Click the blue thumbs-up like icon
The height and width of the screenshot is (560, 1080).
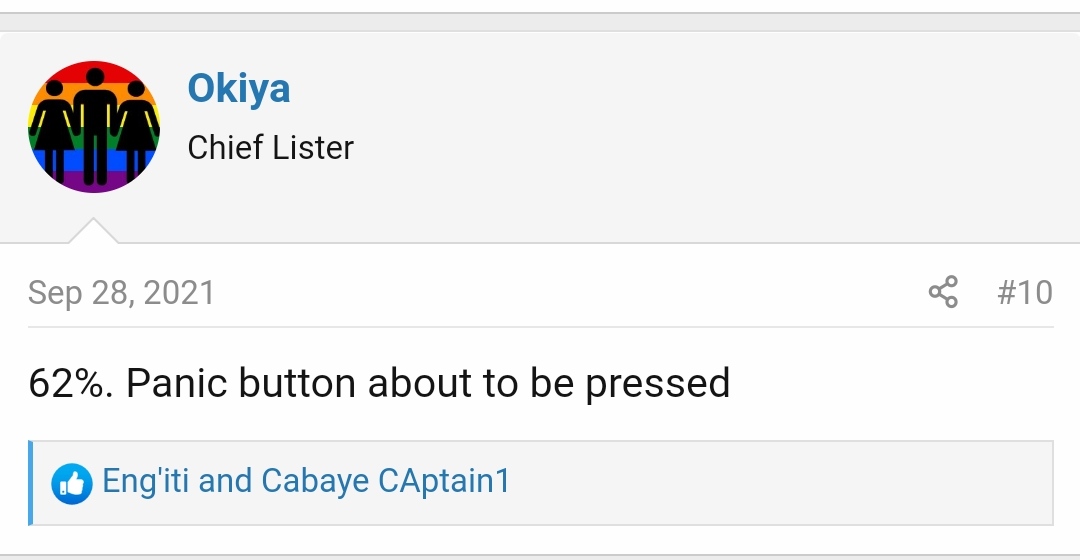(72, 484)
